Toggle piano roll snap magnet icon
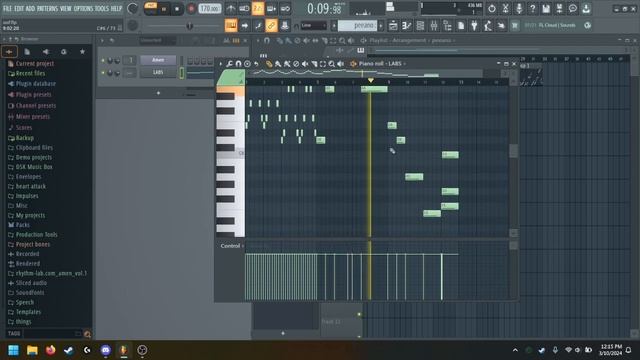The image size is (640, 360). tap(238, 64)
